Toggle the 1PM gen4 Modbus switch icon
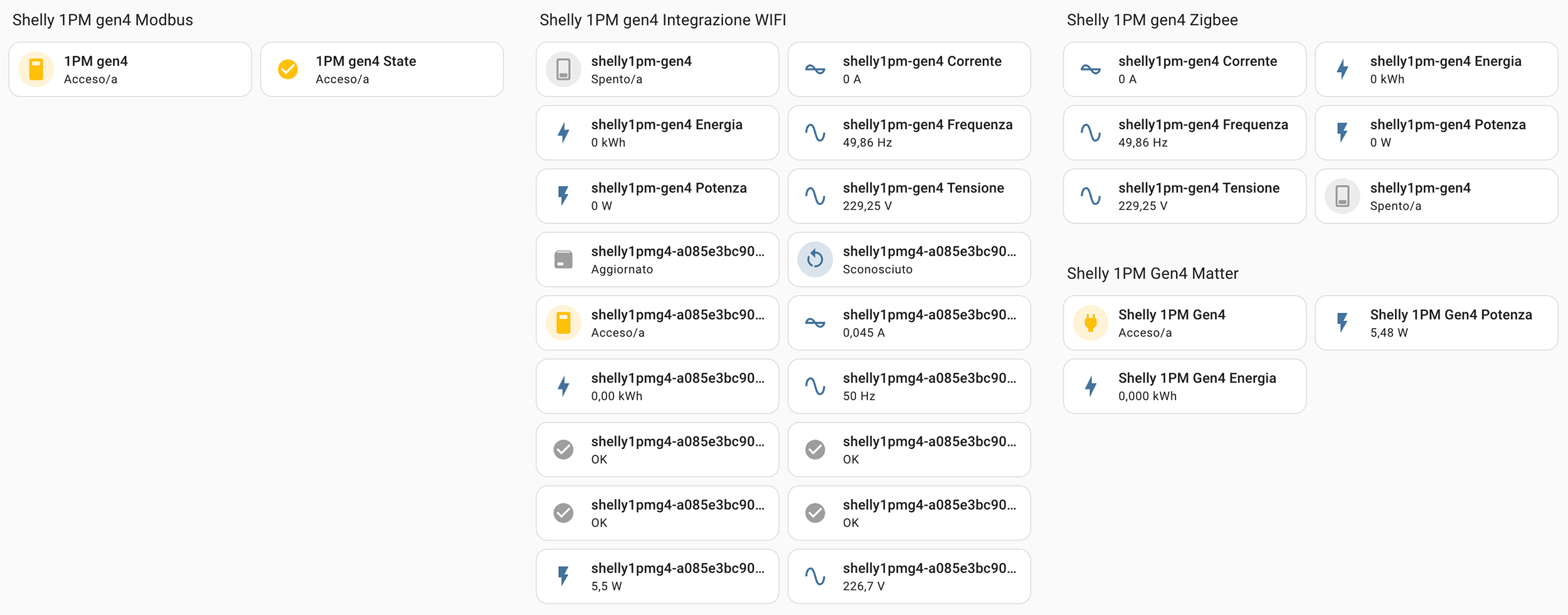The width and height of the screenshot is (1568, 615). click(x=36, y=70)
